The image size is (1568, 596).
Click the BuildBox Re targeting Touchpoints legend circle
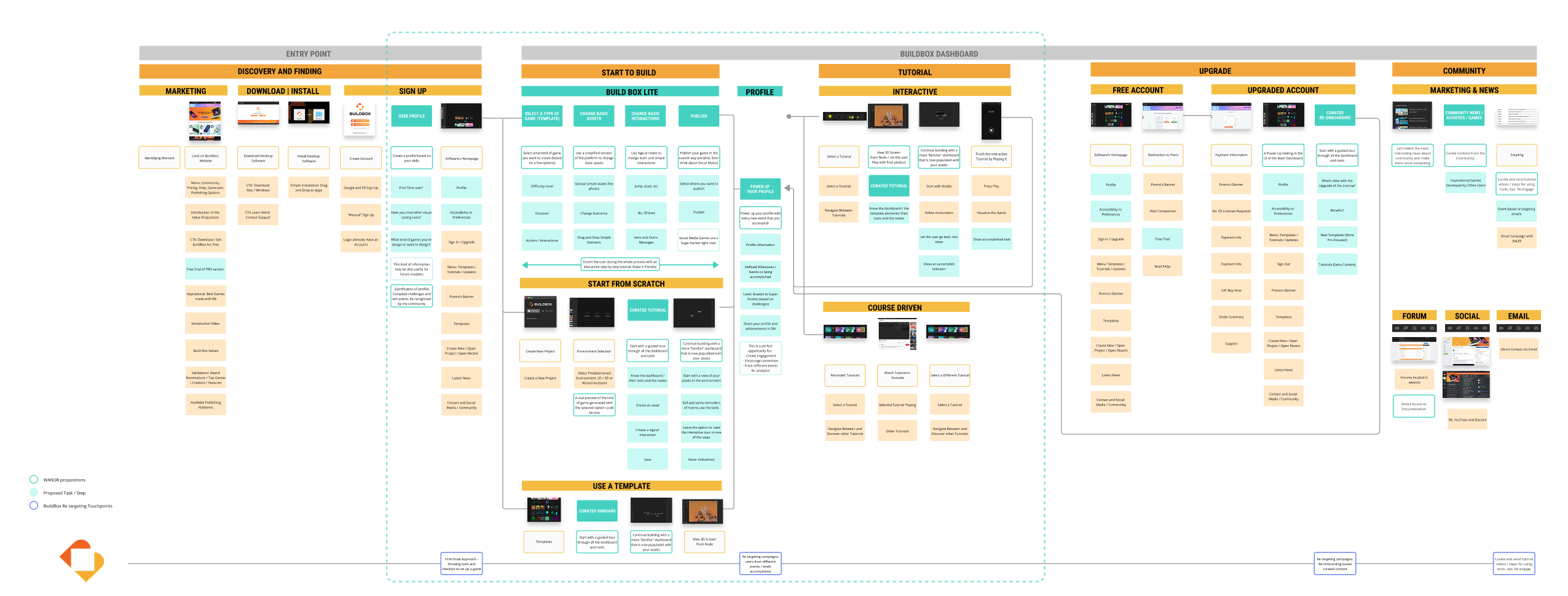point(34,505)
